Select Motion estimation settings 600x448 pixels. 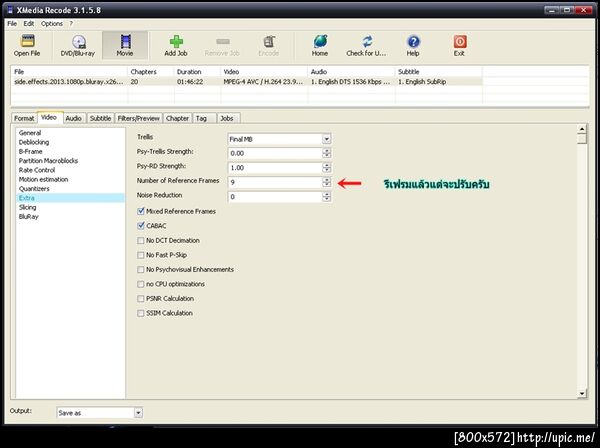click(44, 179)
